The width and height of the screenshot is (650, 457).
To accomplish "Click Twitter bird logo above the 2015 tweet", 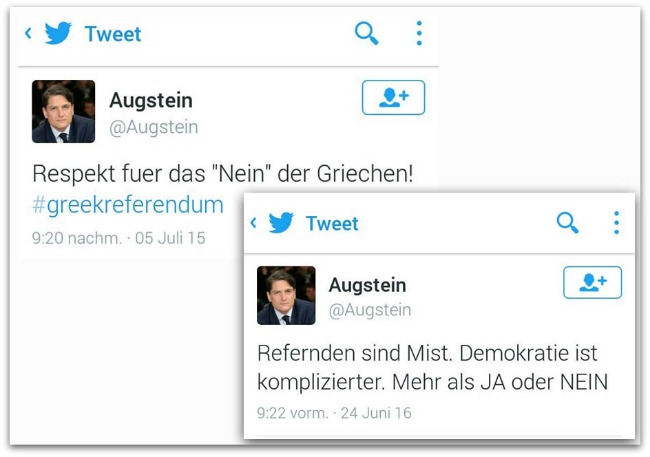I will (59, 34).
